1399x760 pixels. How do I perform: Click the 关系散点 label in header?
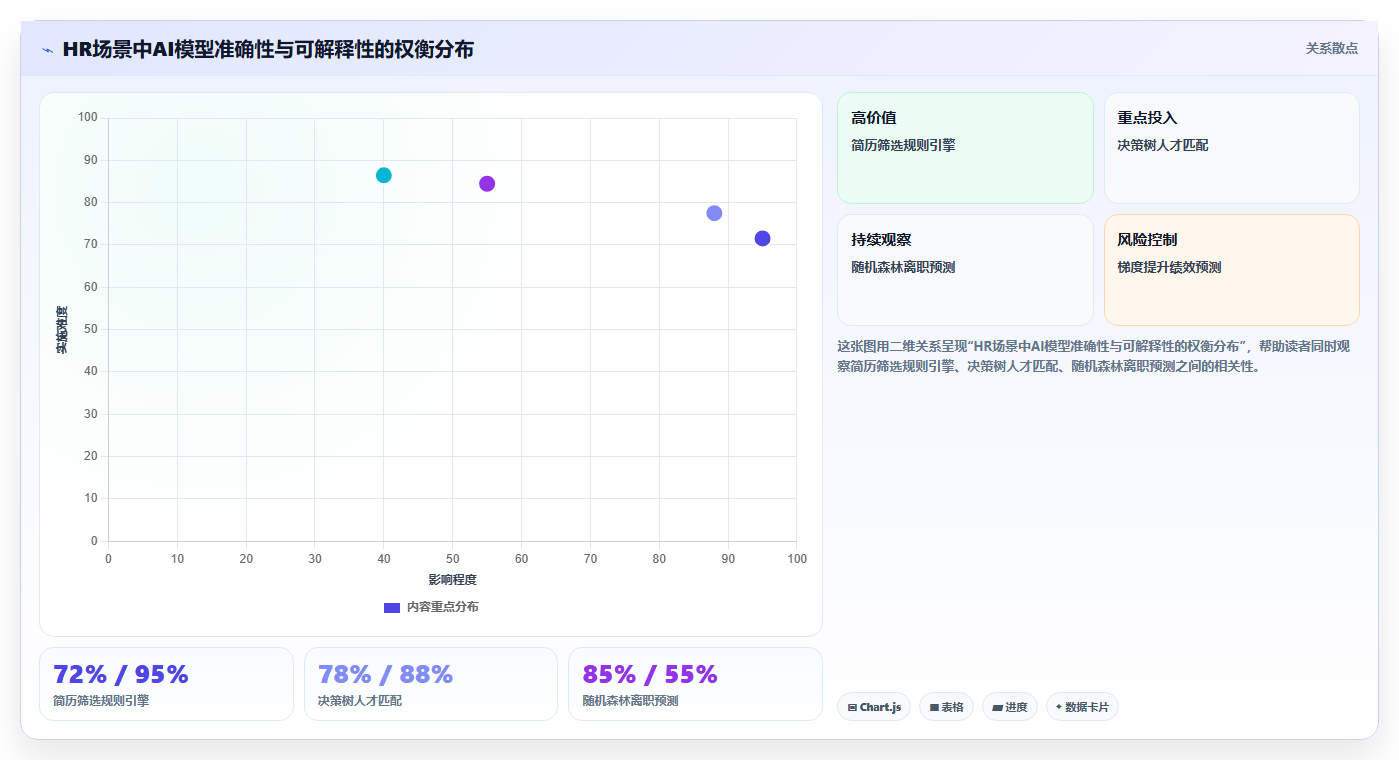click(1332, 48)
